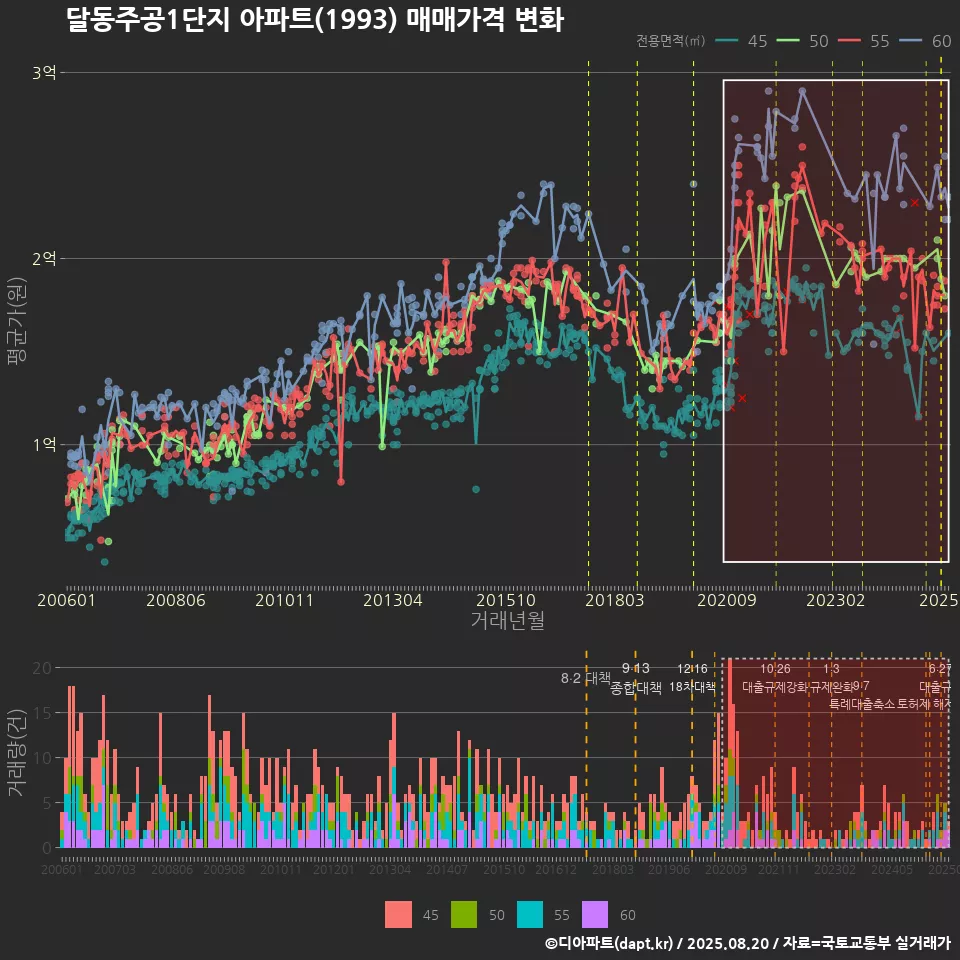
Task: Click the 8·2 대책 policy marker label
Action: coord(585,678)
